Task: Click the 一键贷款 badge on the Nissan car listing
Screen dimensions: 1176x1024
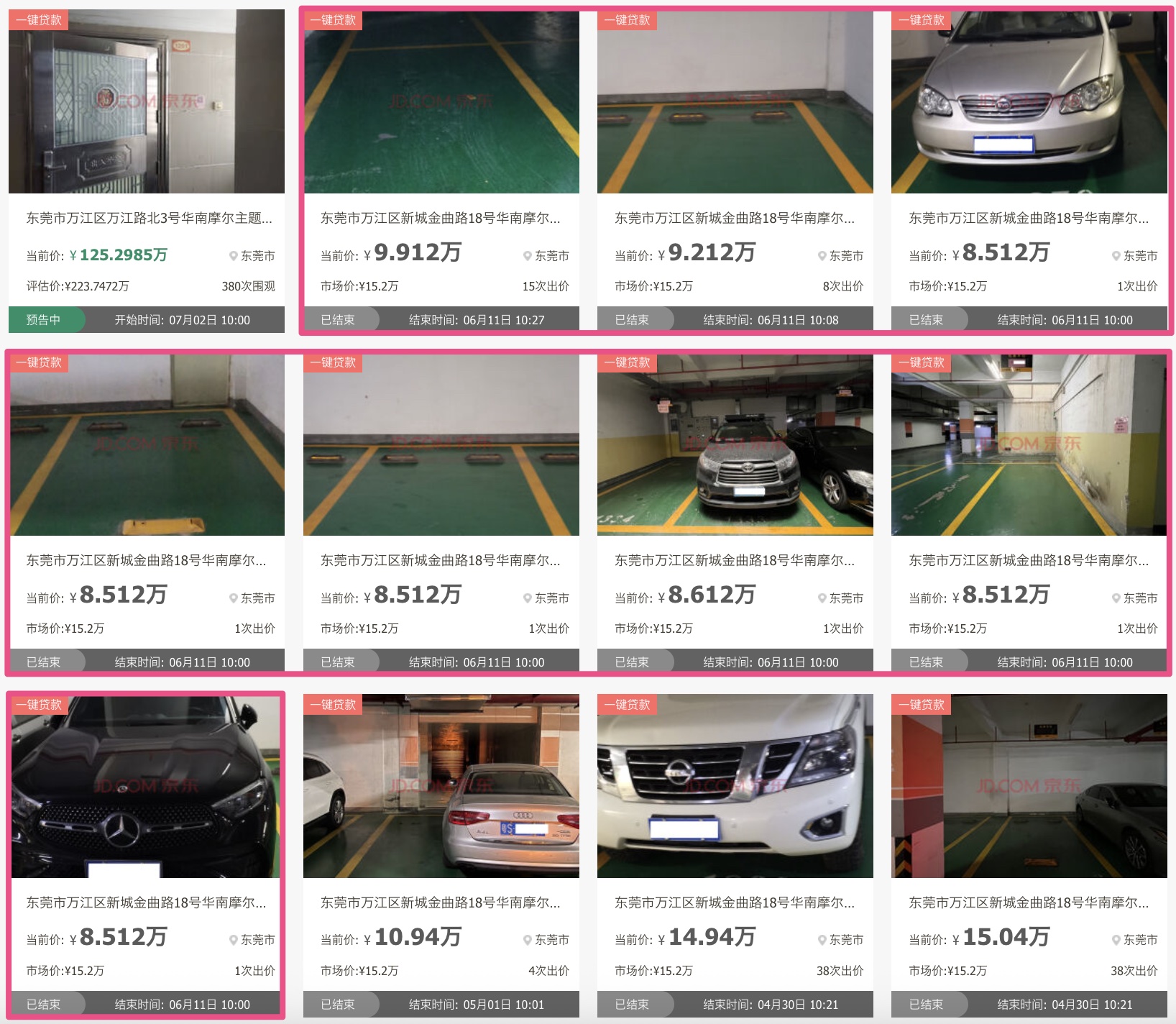Action: (x=628, y=705)
